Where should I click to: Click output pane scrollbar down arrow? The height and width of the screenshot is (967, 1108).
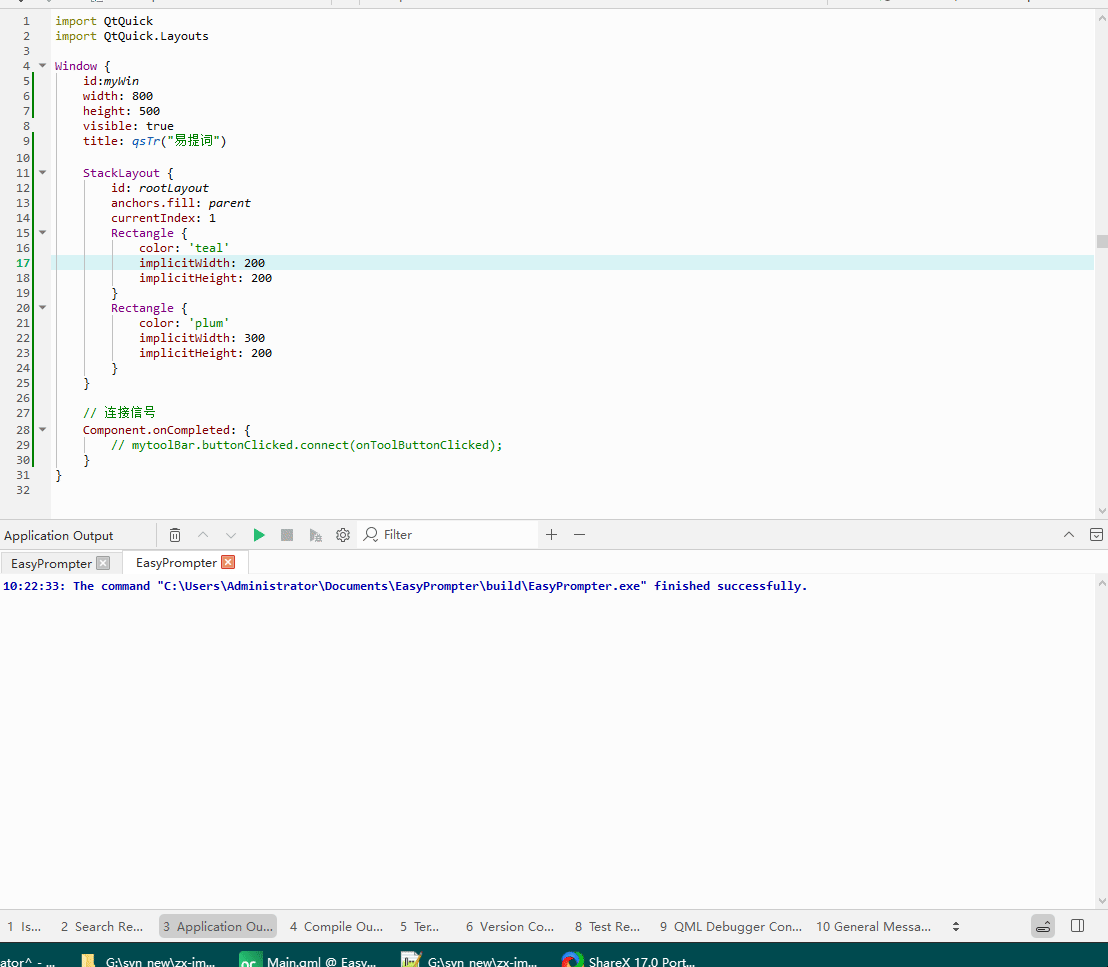[x=1102, y=901]
